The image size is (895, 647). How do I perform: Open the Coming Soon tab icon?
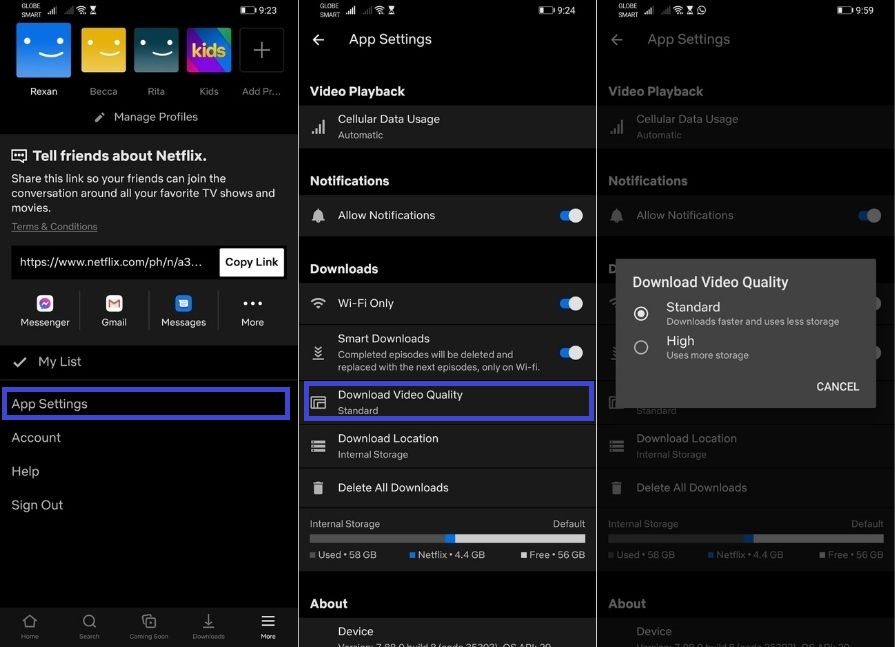(x=149, y=622)
